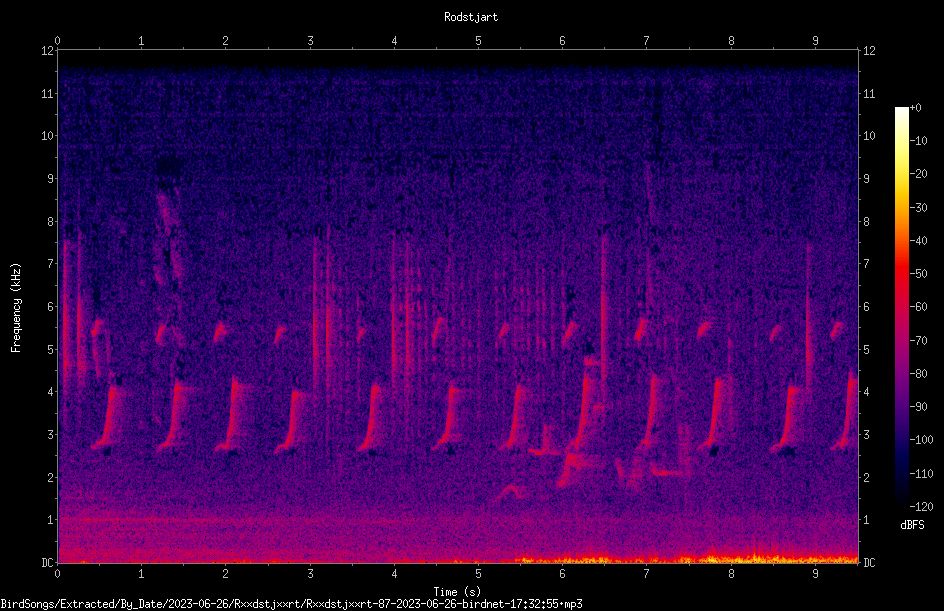Select the -30 value on the color scale
This screenshot has width=944, height=611.
coord(918,208)
